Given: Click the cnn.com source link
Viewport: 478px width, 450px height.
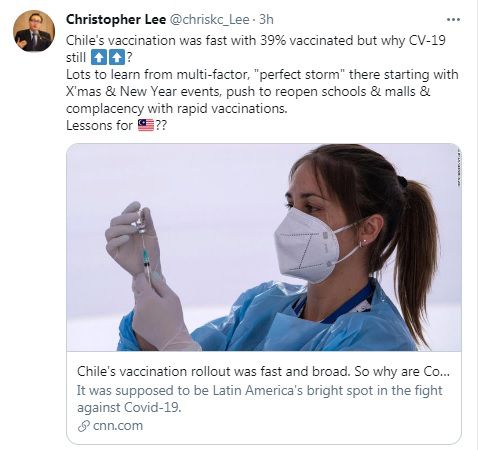Looking at the screenshot, I should coord(118,426).
